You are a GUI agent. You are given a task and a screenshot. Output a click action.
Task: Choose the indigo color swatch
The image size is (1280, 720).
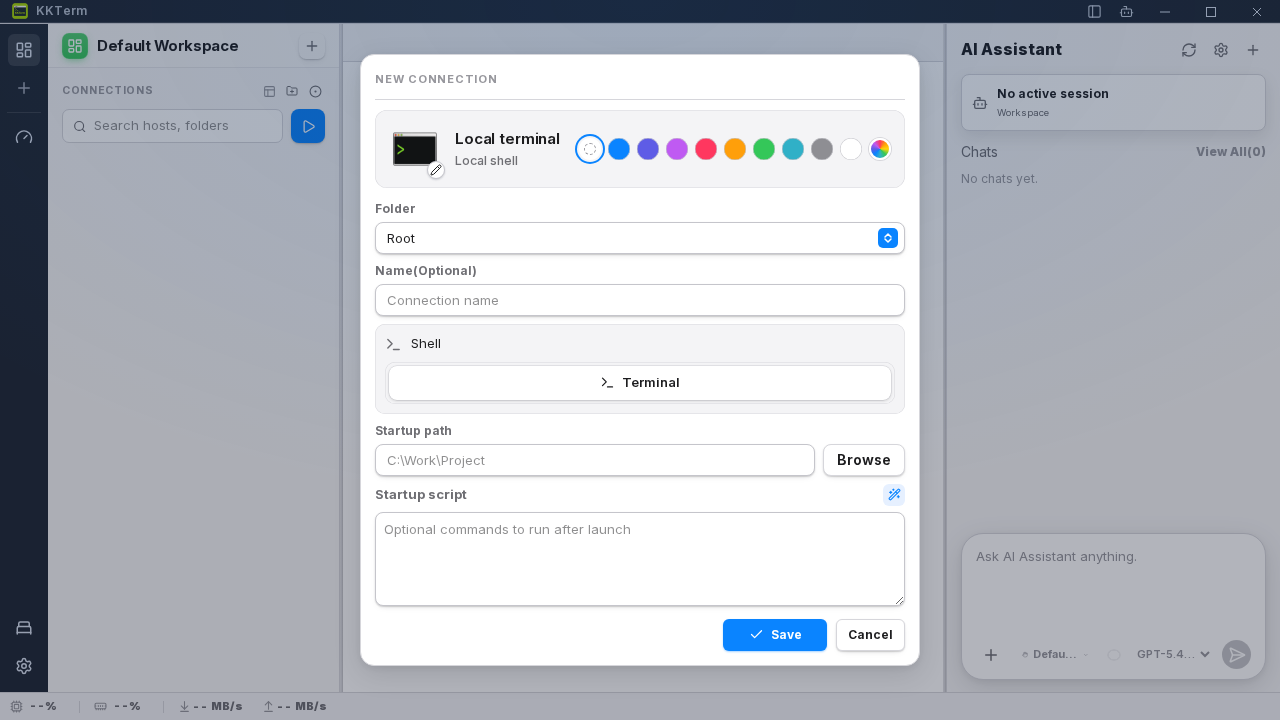point(648,149)
